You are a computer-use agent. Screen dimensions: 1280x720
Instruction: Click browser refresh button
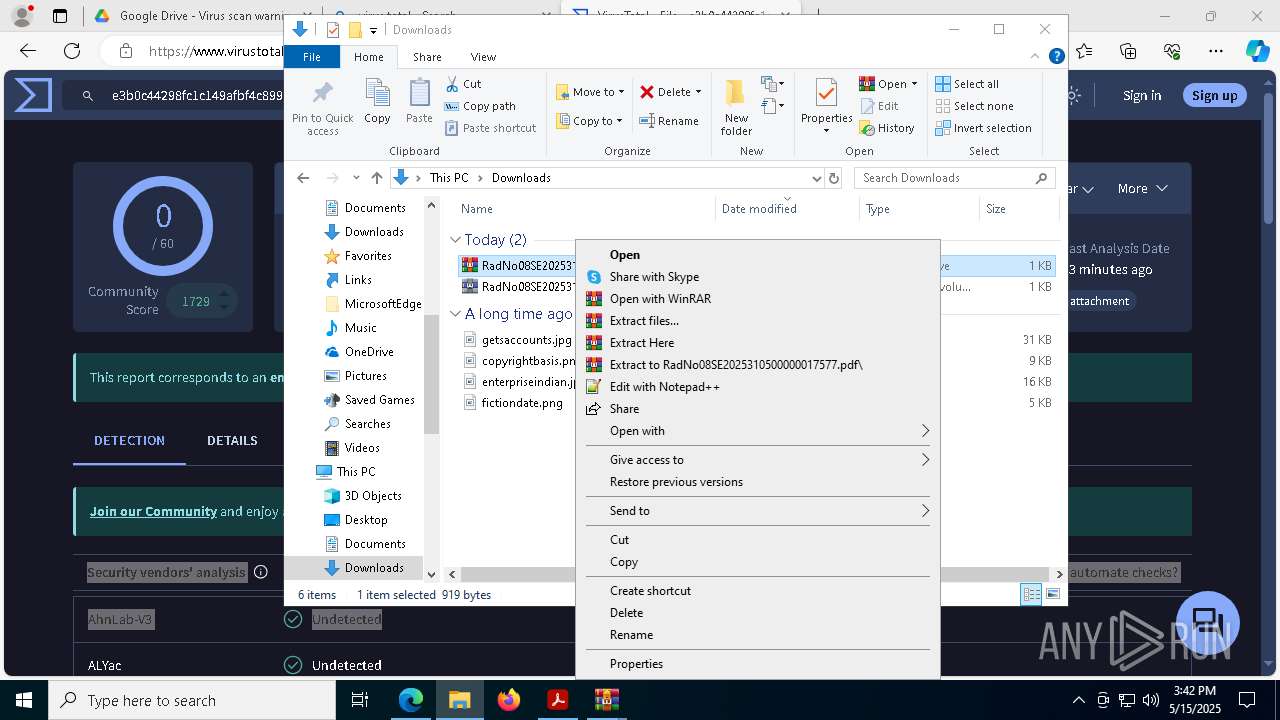[x=72, y=51]
